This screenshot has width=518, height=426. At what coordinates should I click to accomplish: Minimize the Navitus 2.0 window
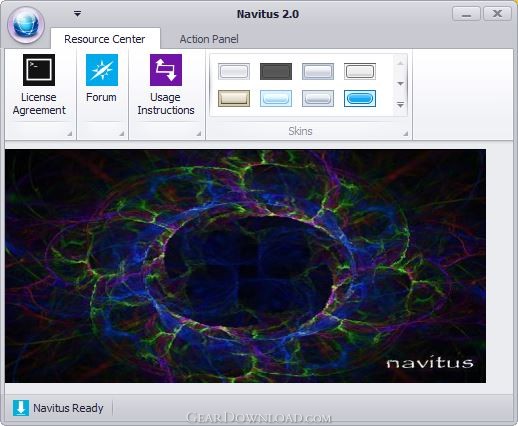[466, 14]
